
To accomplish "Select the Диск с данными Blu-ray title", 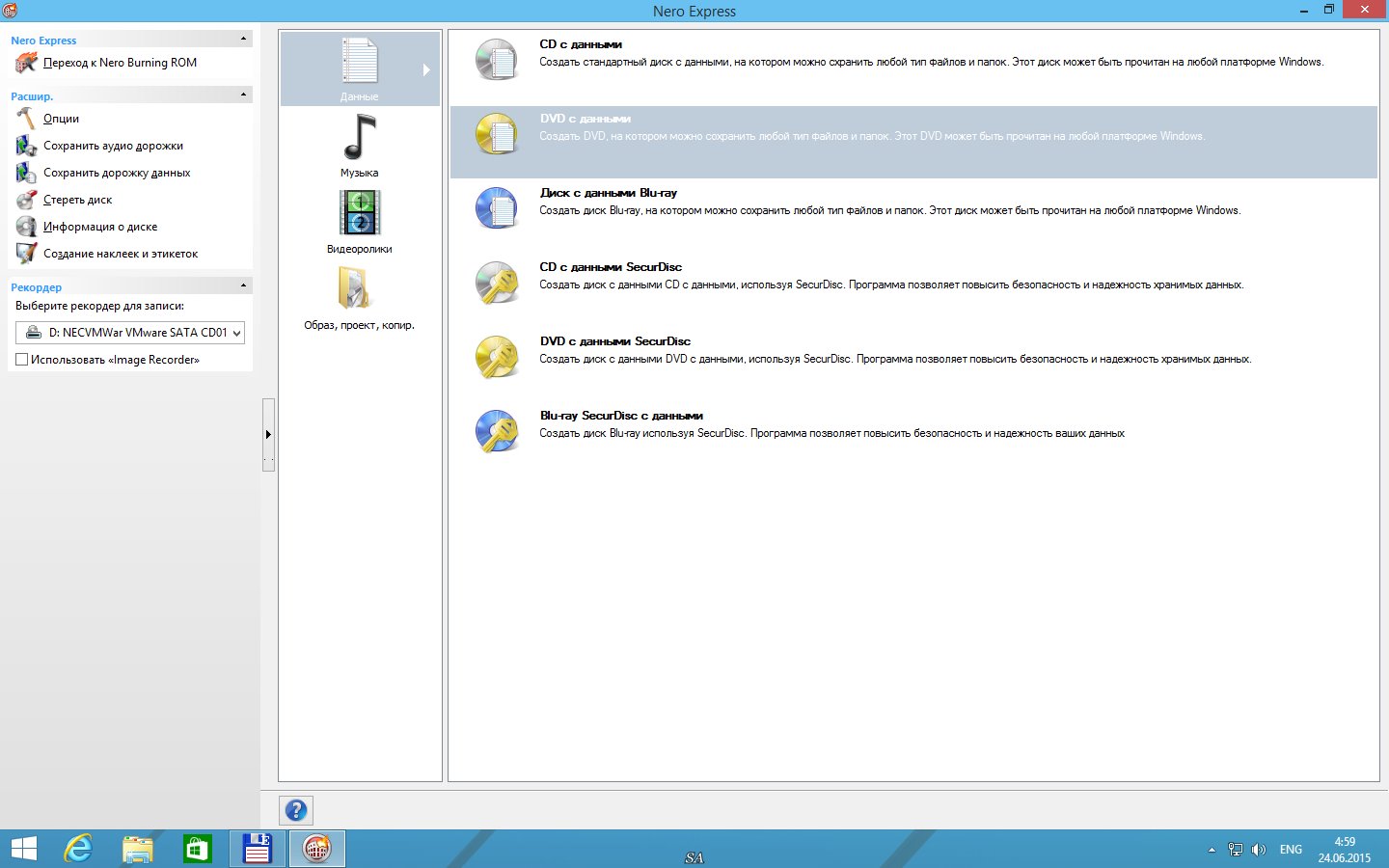I will point(609,193).
